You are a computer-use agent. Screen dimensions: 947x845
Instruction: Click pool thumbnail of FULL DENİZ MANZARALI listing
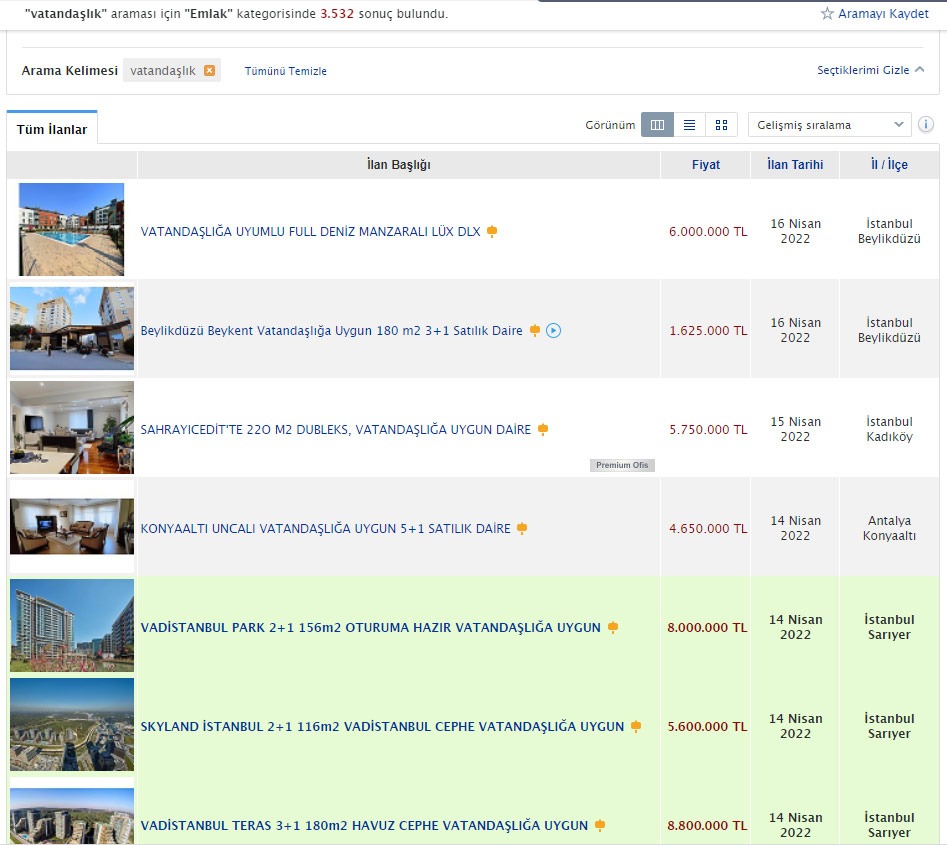click(x=71, y=230)
